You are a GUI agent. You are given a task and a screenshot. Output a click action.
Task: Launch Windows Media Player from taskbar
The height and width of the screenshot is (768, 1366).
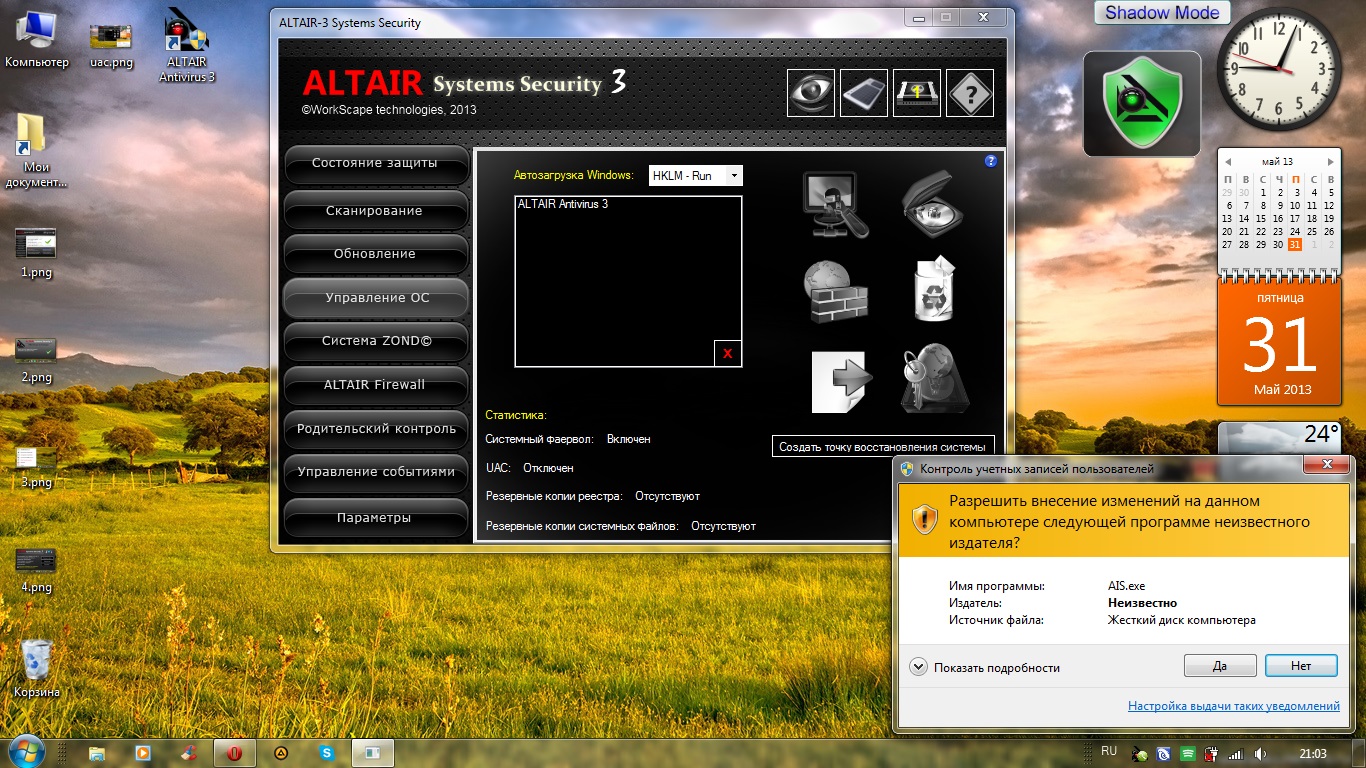(143, 753)
